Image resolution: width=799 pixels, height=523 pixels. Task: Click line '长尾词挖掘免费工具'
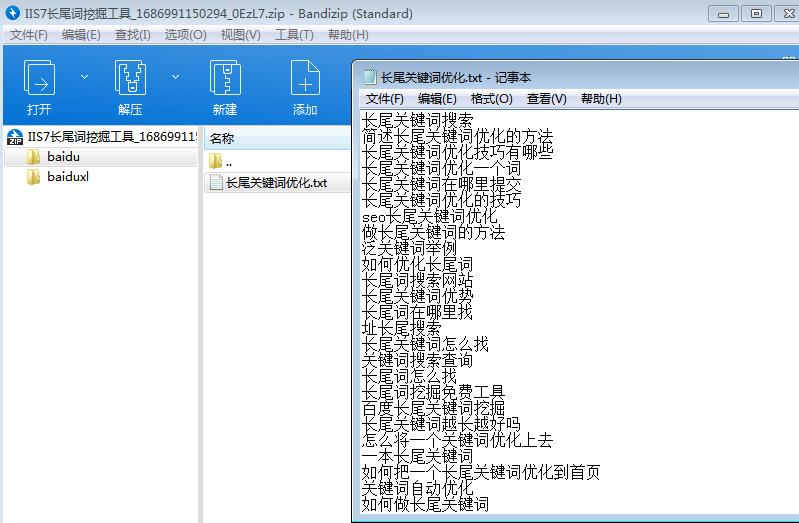[x=433, y=392]
